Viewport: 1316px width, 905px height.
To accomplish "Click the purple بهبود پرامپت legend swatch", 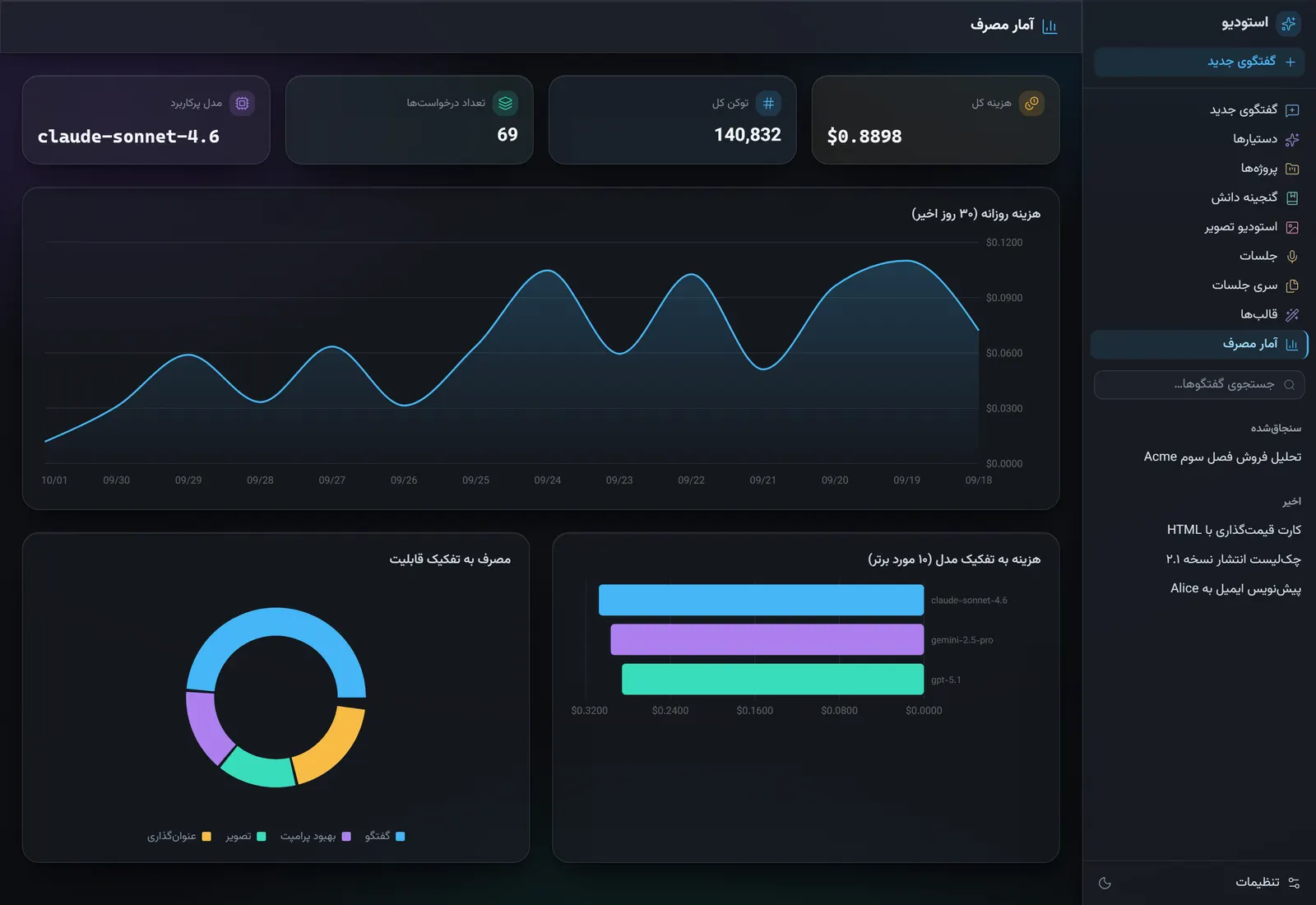I will pyautogui.click(x=346, y=837).
